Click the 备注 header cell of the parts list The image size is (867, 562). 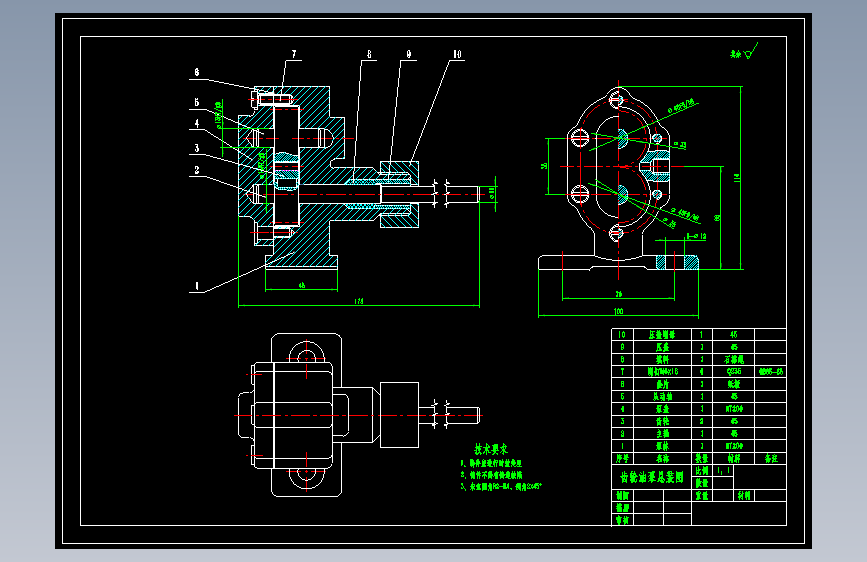pyautogui.click(x=770, y=459)
